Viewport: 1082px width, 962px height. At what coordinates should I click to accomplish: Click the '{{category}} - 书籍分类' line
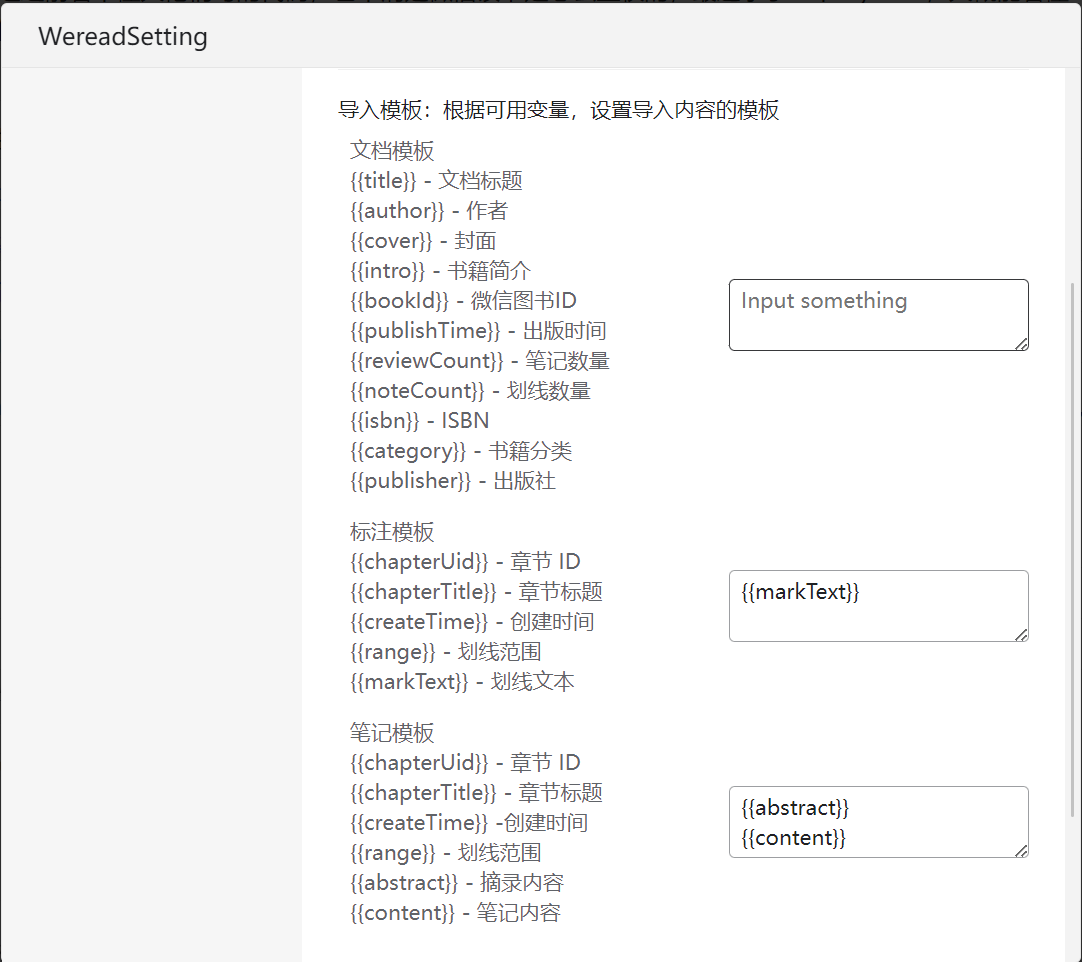pyautogui.click(x=461, y=451)
